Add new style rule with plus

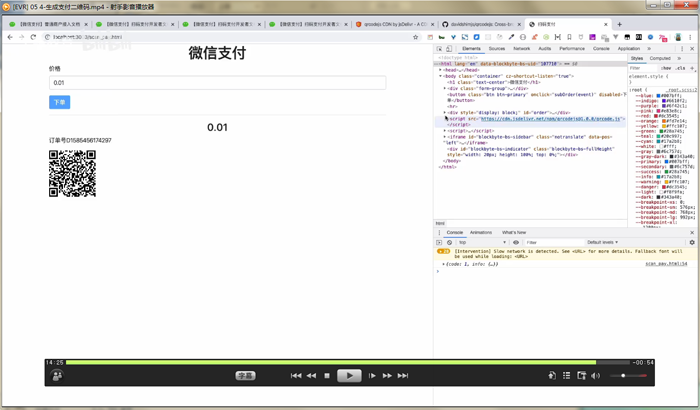pyautogui.click(x=692, y=68)
